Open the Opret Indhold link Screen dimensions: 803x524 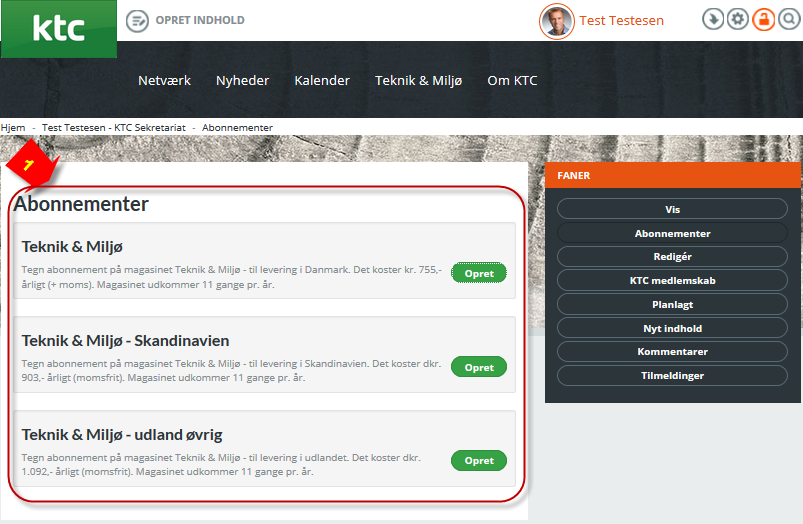(200, 20)
